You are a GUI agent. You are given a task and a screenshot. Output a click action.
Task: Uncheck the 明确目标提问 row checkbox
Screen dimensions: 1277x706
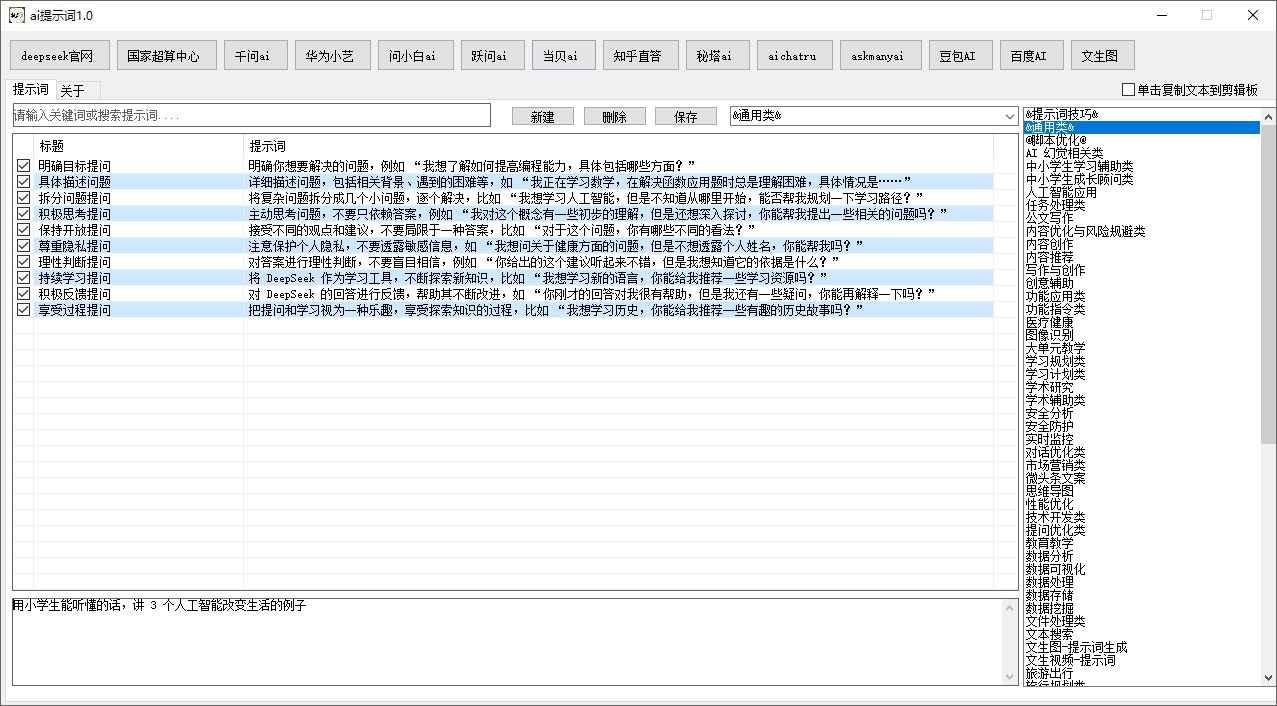coord(23,164)
